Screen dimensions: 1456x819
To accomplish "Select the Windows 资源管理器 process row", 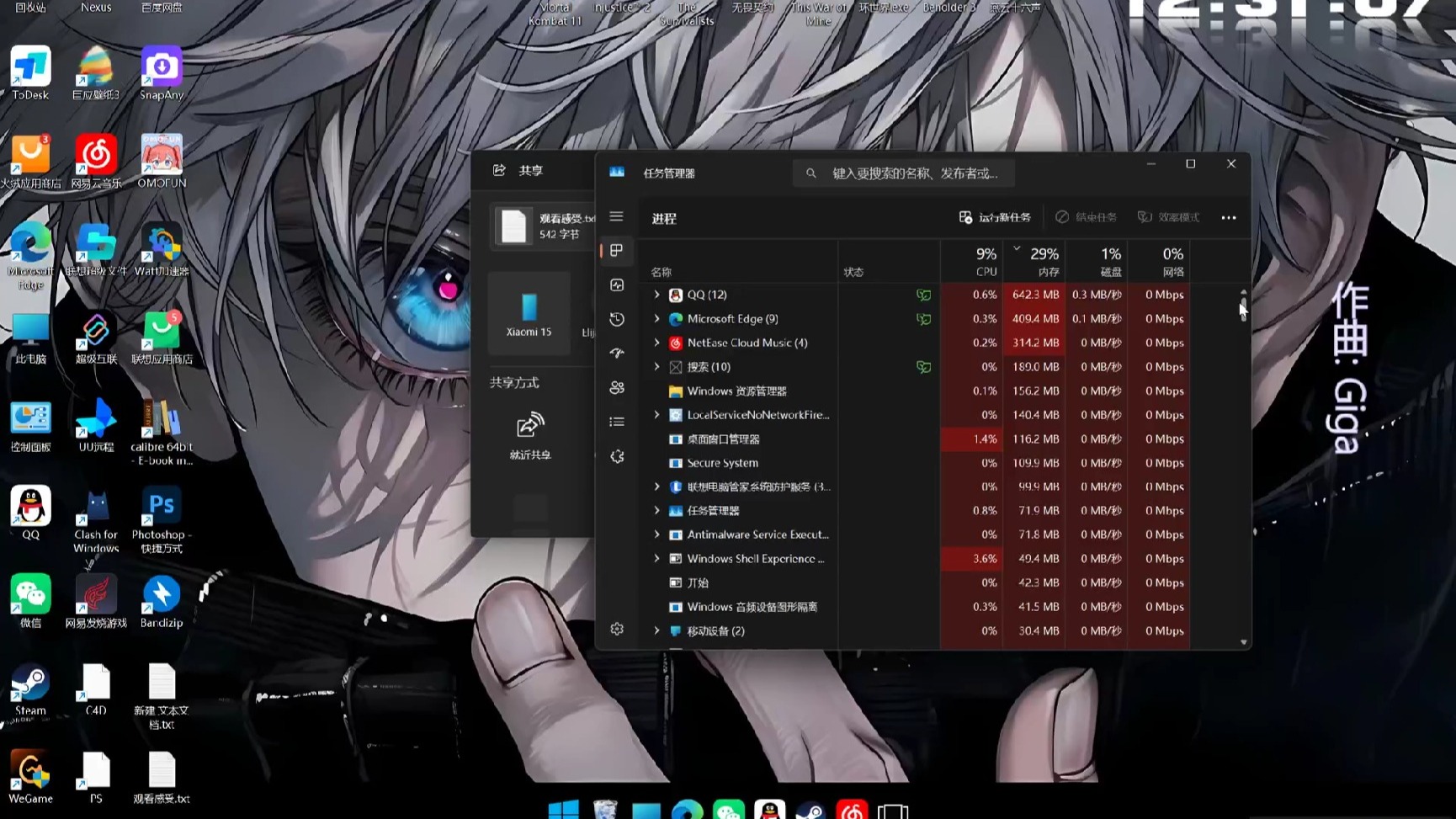I will pyautogui.click(x=917, y=391).
